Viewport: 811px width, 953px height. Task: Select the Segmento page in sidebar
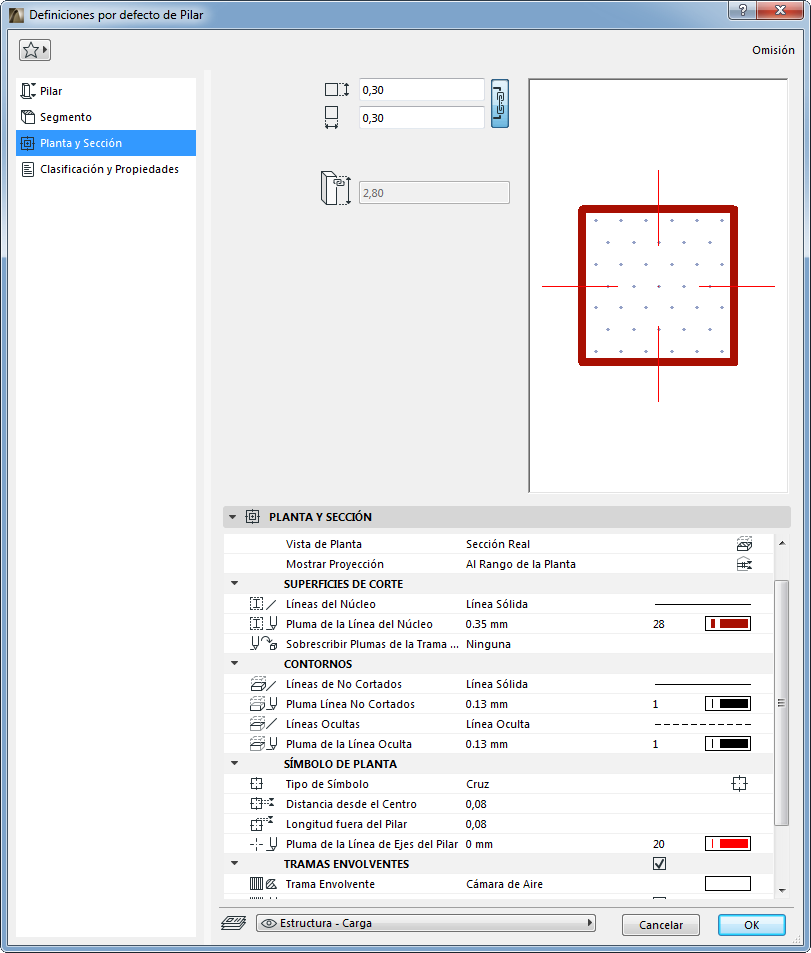[106, 117]
